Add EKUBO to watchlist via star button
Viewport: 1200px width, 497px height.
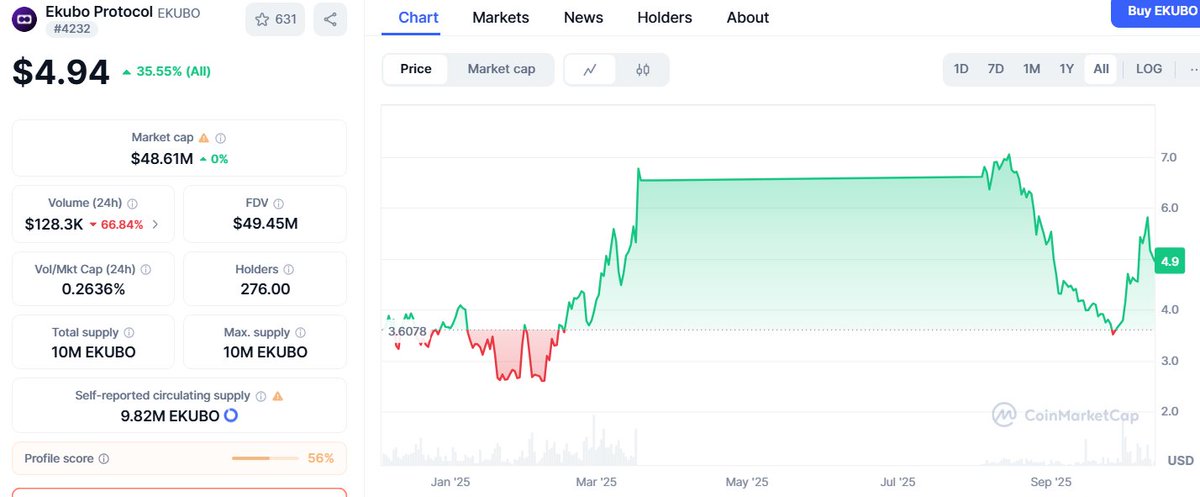coord(275,19)
